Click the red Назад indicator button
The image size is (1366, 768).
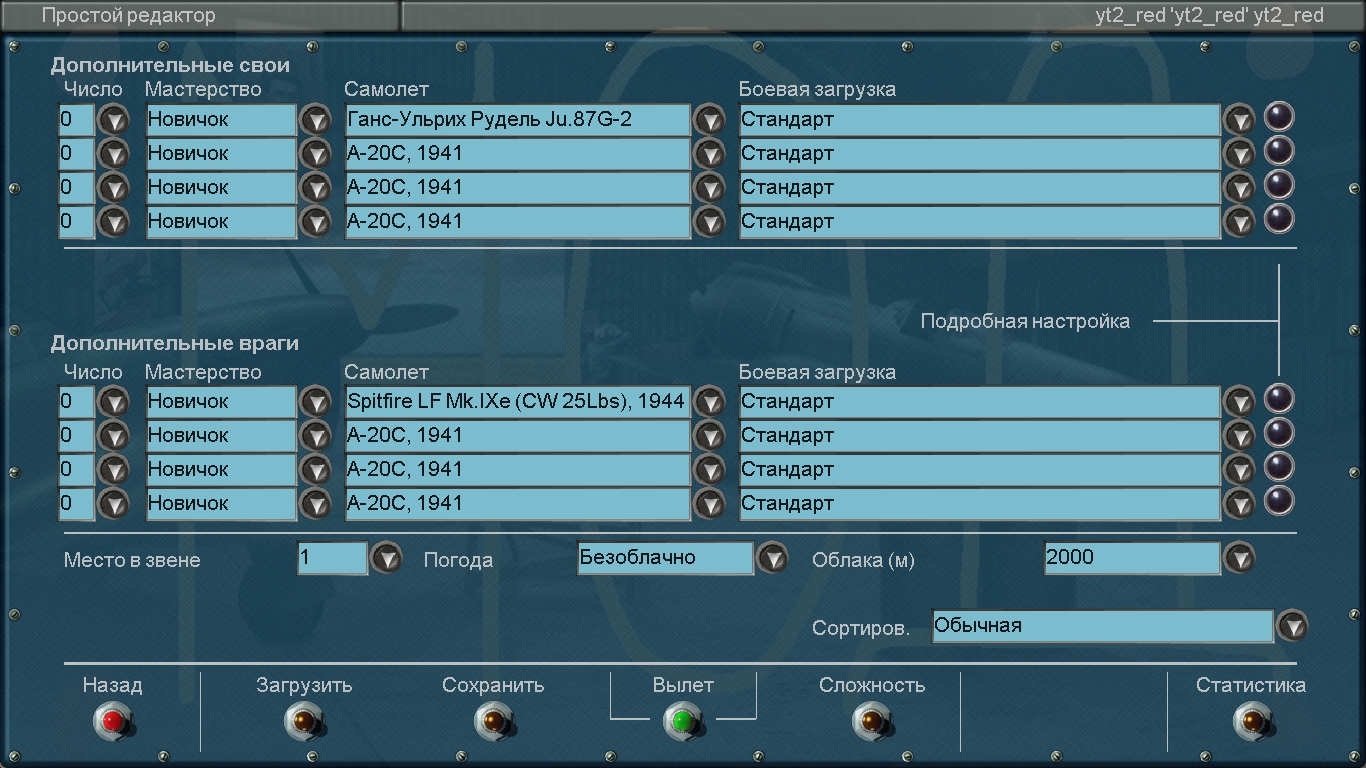(x=113, y=720)
